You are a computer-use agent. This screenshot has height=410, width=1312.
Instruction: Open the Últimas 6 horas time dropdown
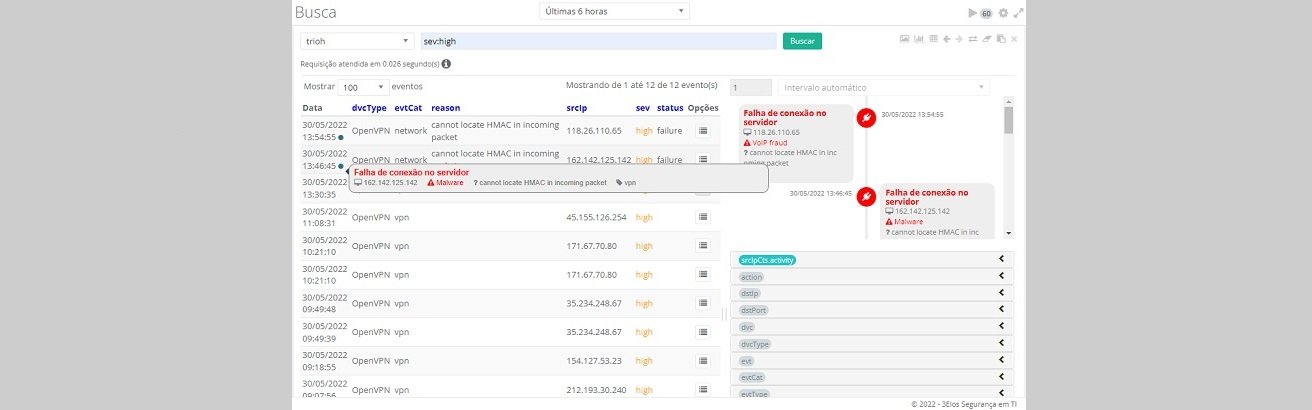point(614,11)
